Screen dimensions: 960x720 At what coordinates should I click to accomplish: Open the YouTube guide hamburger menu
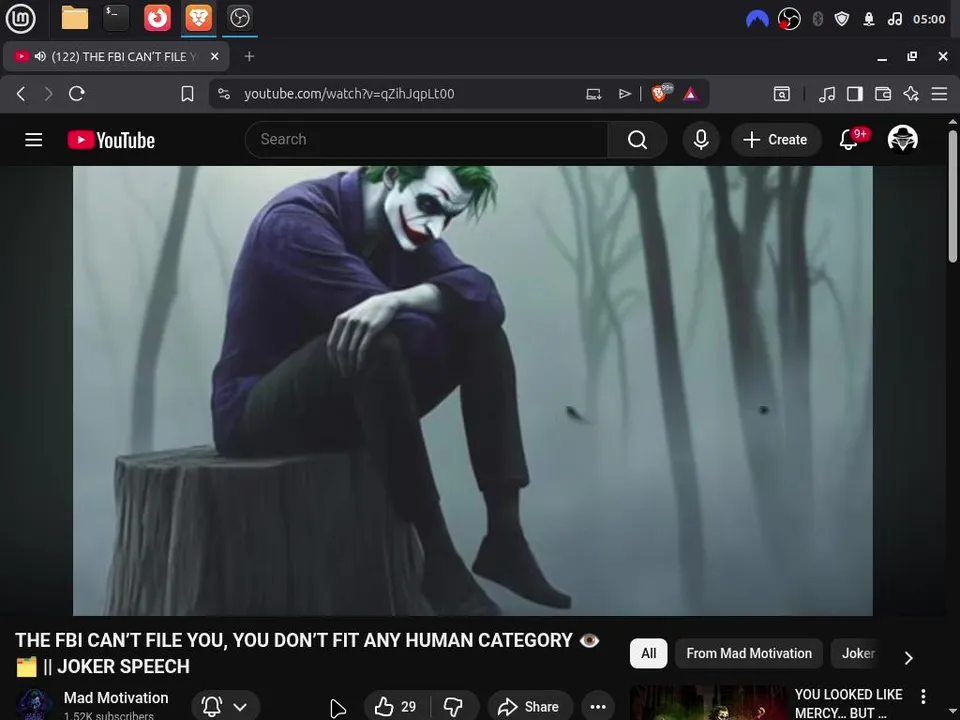coord(34,140)
